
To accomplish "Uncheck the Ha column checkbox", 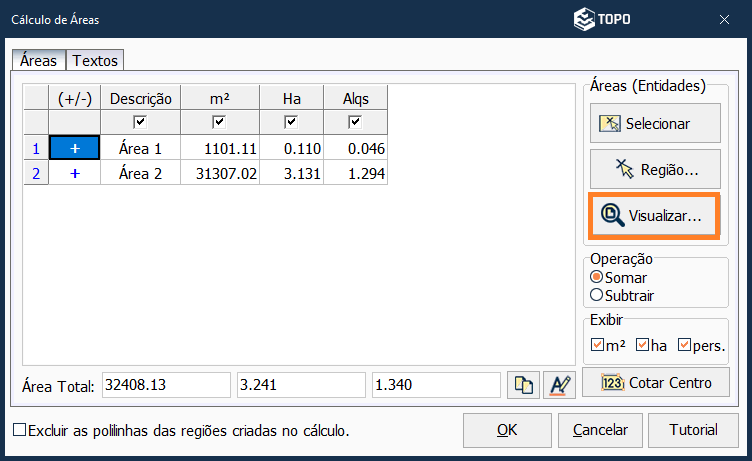I will pyautogui.click(x=291, y=122).
